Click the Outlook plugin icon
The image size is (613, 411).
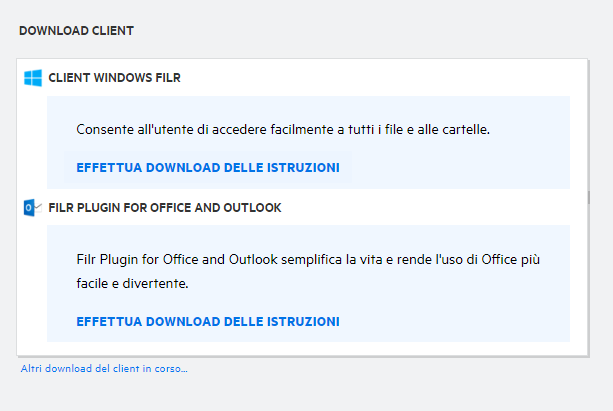32,208
